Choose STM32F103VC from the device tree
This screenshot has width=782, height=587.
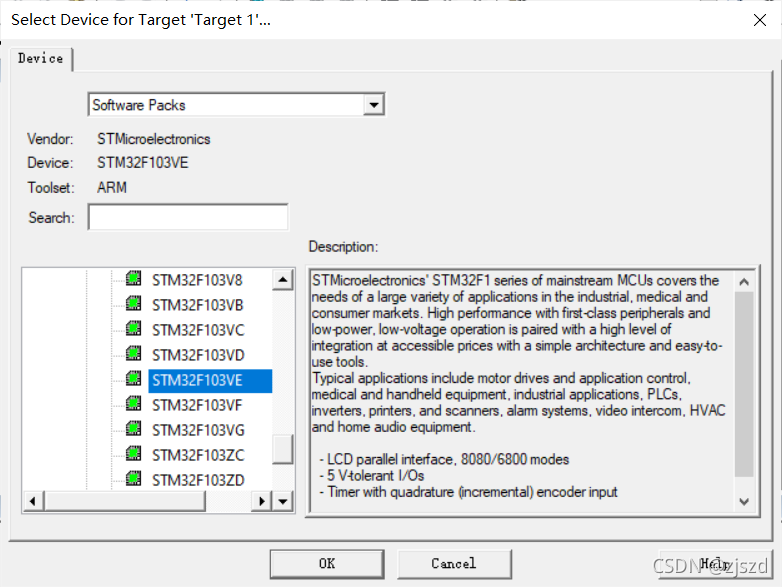(x=198, y=330)
